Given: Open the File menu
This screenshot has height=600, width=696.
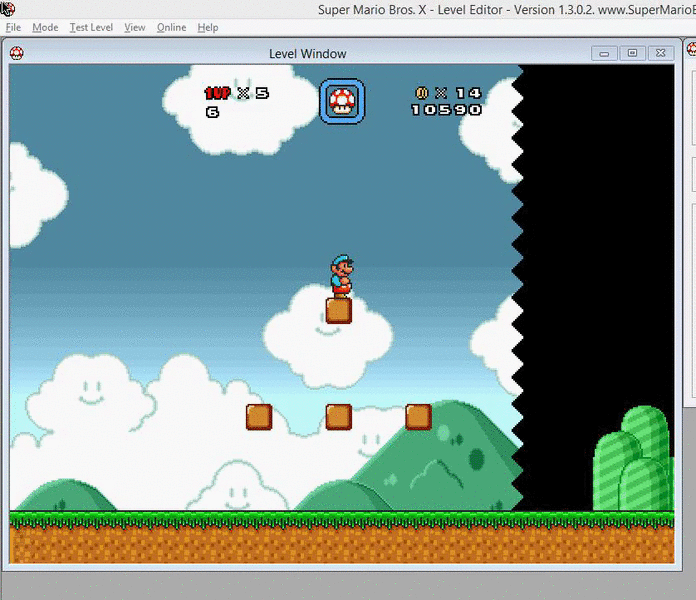Looking at the screenshot, I should (13, 28).
